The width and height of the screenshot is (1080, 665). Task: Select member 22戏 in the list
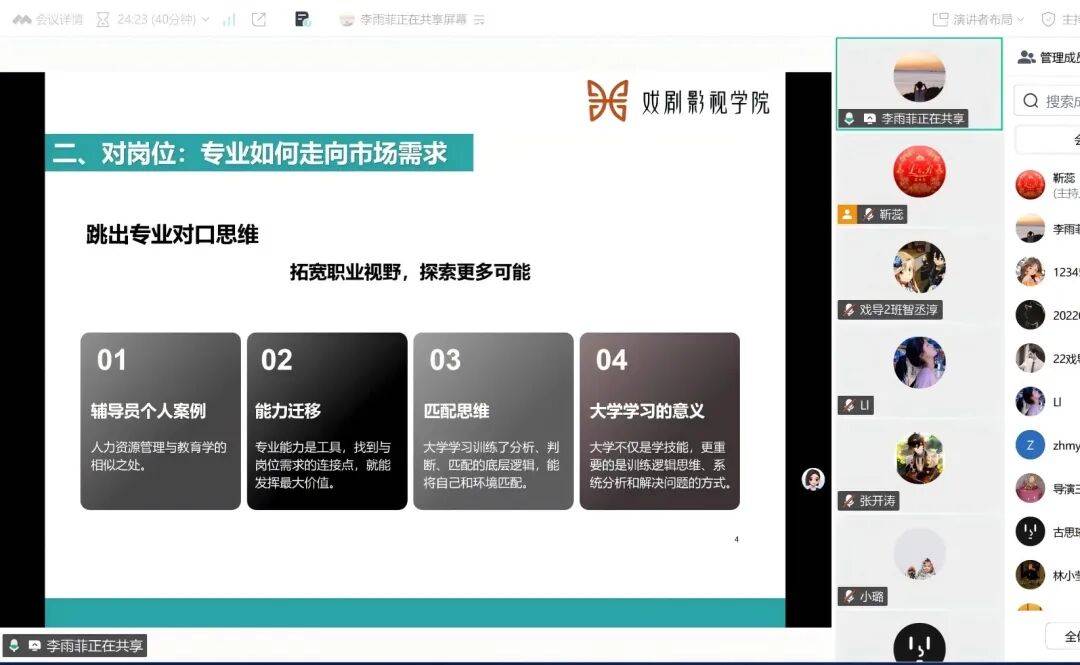(x=1048, y=358)
